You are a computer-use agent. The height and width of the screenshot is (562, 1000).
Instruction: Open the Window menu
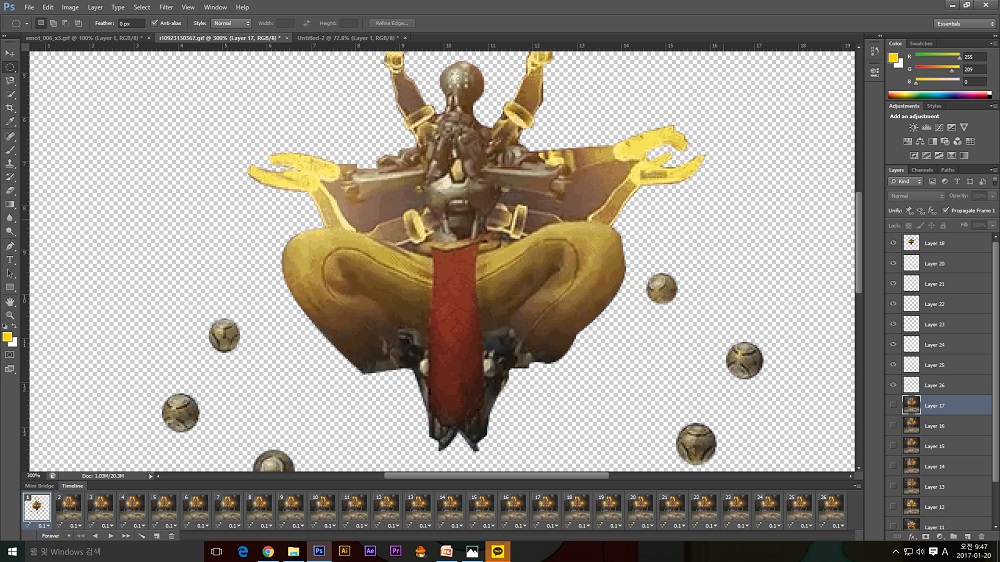click(215, 7)
